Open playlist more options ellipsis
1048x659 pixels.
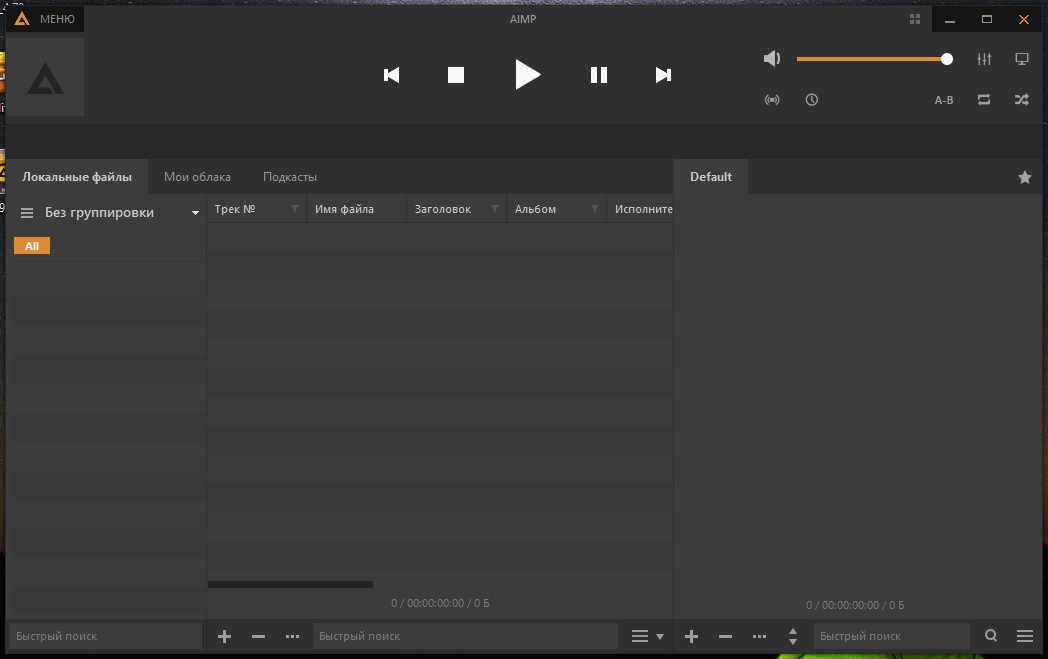(x=759, y=636)
